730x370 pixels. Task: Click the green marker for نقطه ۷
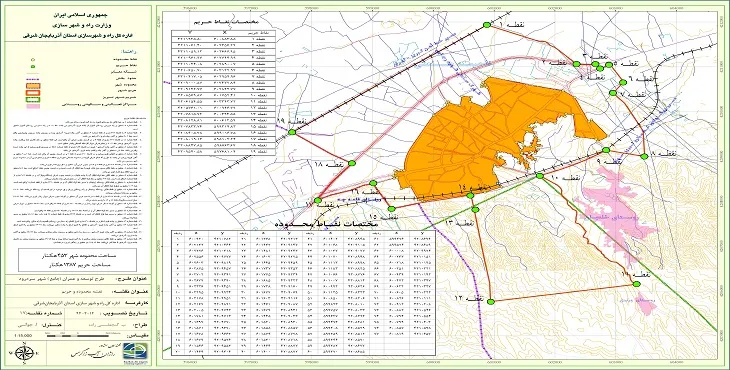point(613,93)
